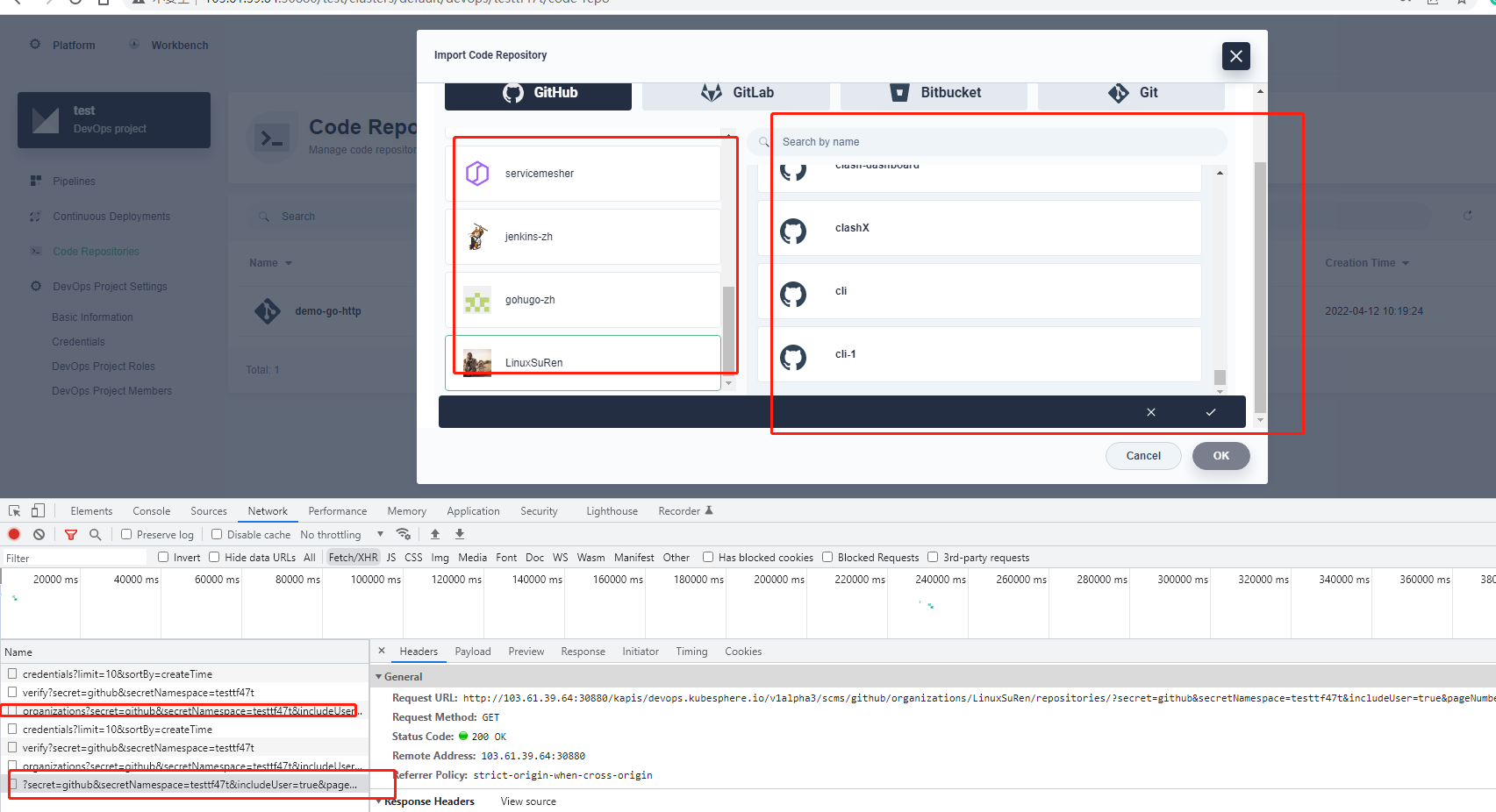The height and width of the screenshot is (812, 1496).
Task: Enable the Preserve log checkbox
Action: coord(127,534)
